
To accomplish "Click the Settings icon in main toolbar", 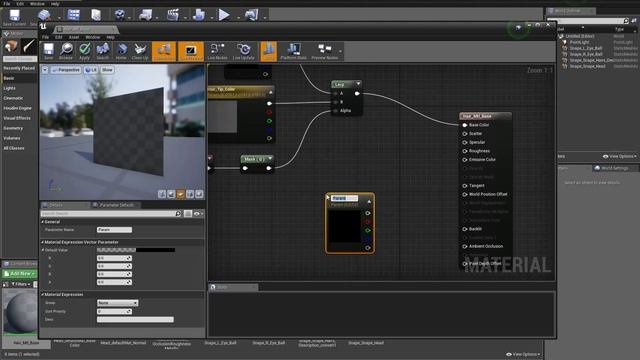I will tap(120, 15).
